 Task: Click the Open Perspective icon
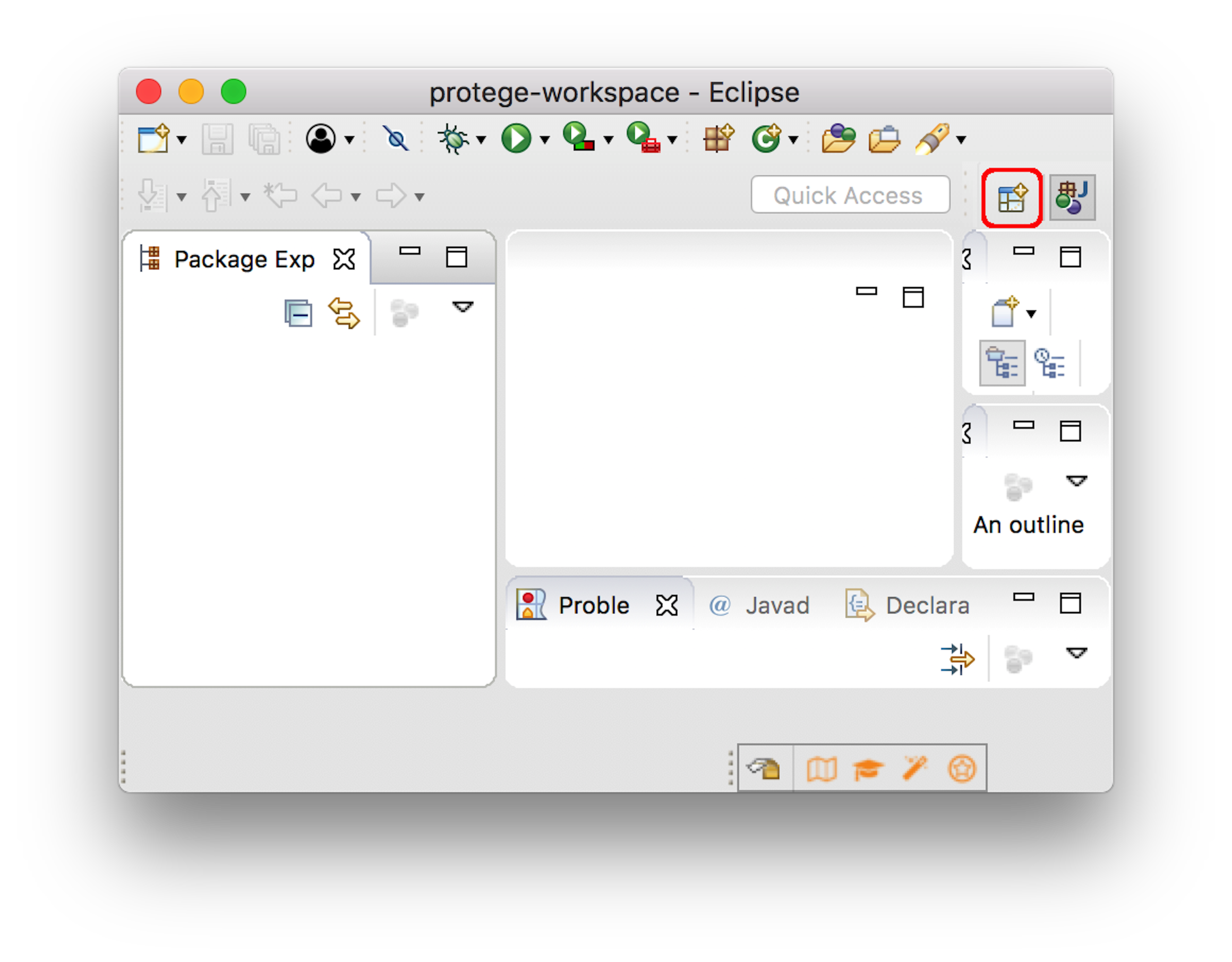1012,198
